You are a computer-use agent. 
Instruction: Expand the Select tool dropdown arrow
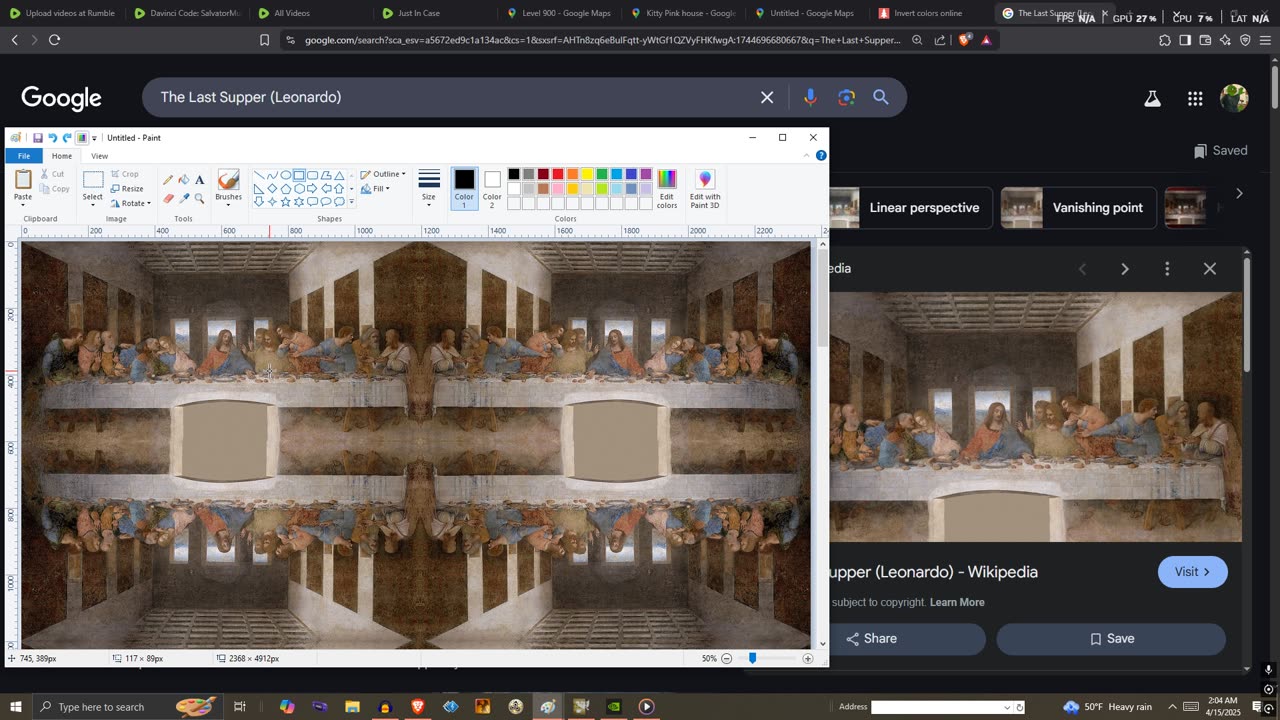(x=93, y=205)
